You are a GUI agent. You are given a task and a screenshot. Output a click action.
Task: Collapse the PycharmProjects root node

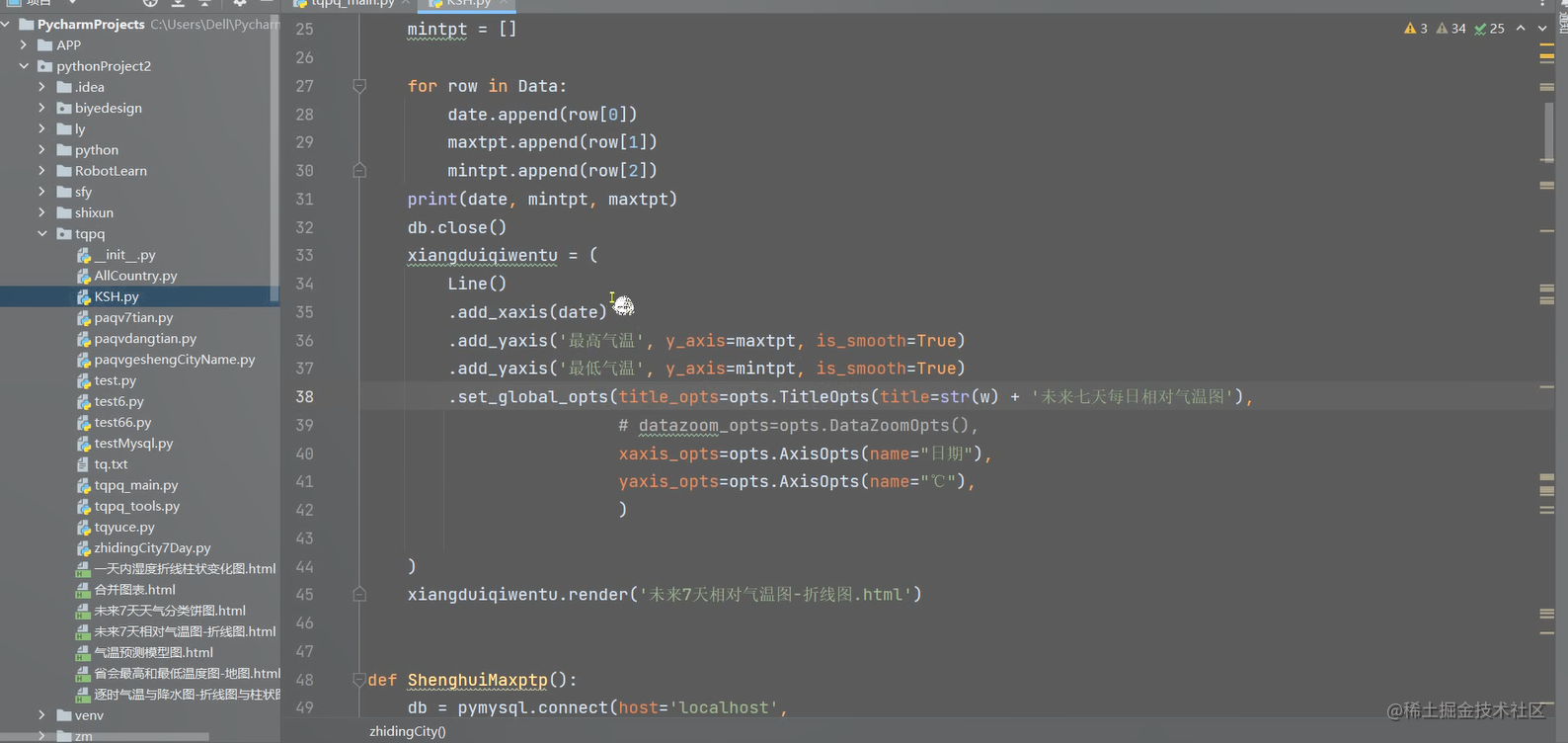[7, 24]
